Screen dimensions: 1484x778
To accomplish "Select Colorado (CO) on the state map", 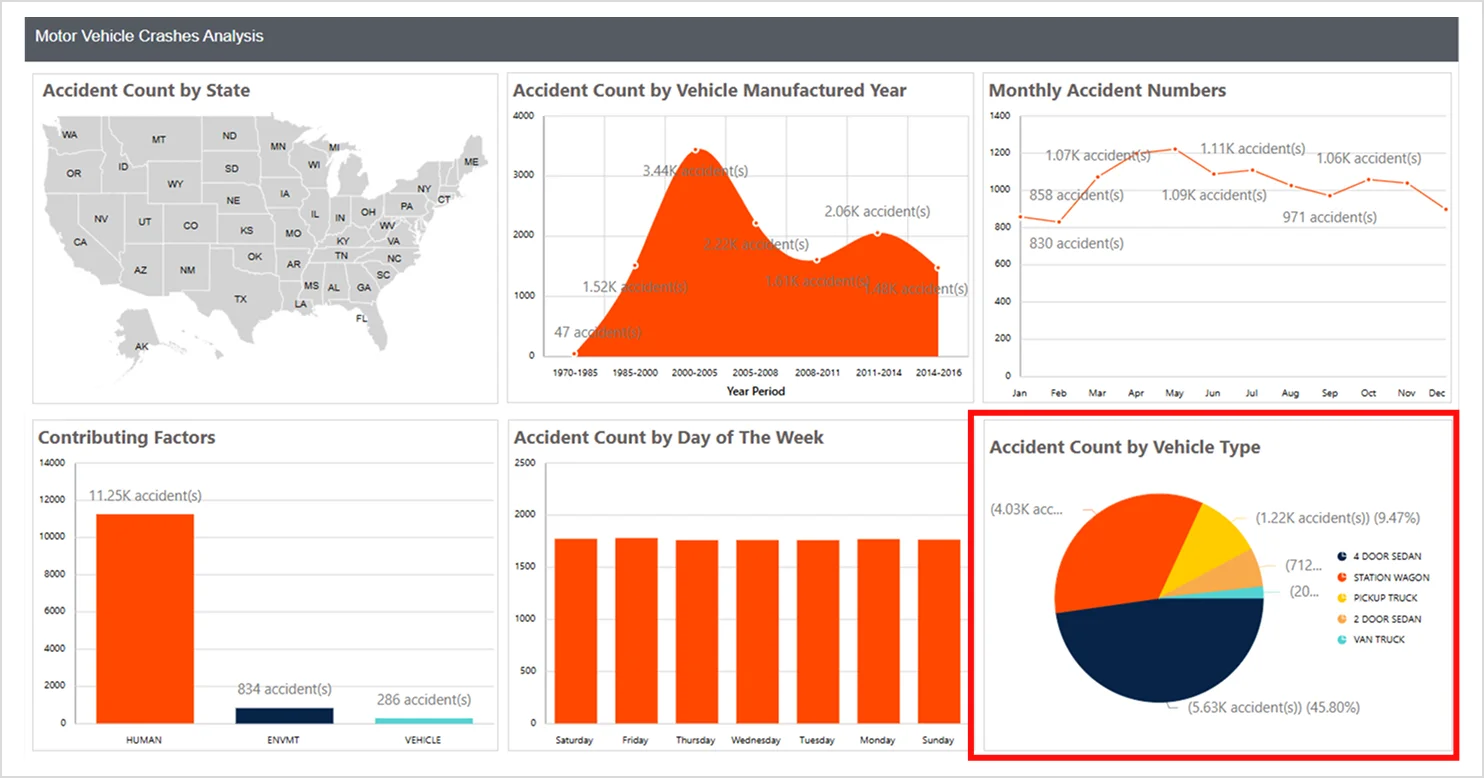I will 190,226.
